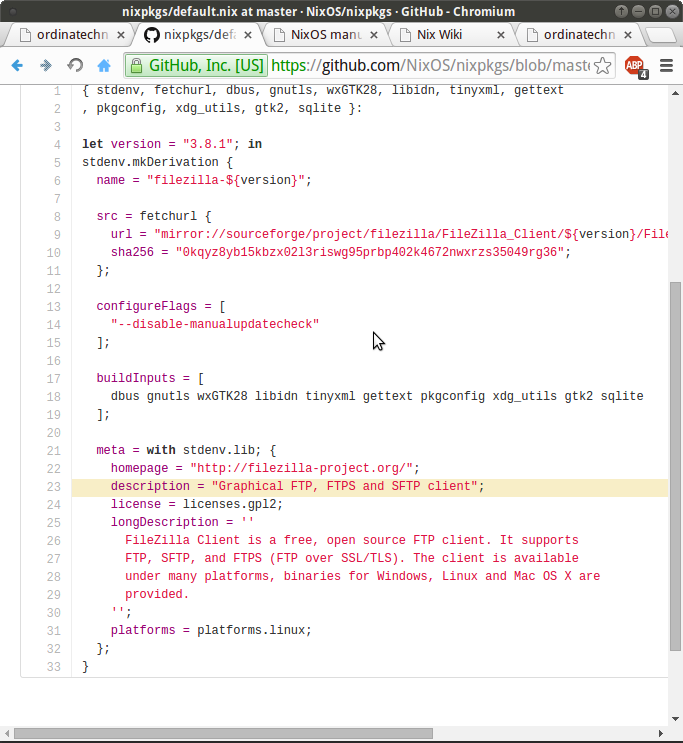Click the "filezilla-${version}" name string

[x=226, y=180]
